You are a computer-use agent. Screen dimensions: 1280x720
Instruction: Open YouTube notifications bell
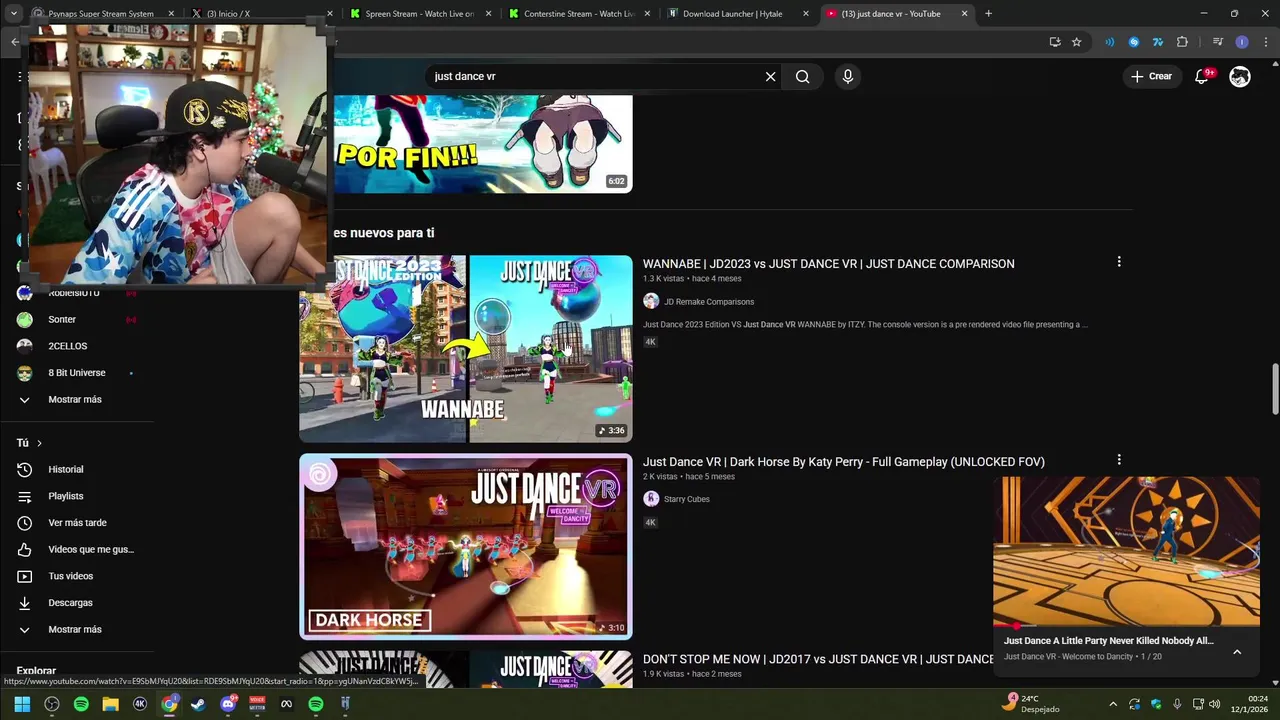click(1203, 76)
